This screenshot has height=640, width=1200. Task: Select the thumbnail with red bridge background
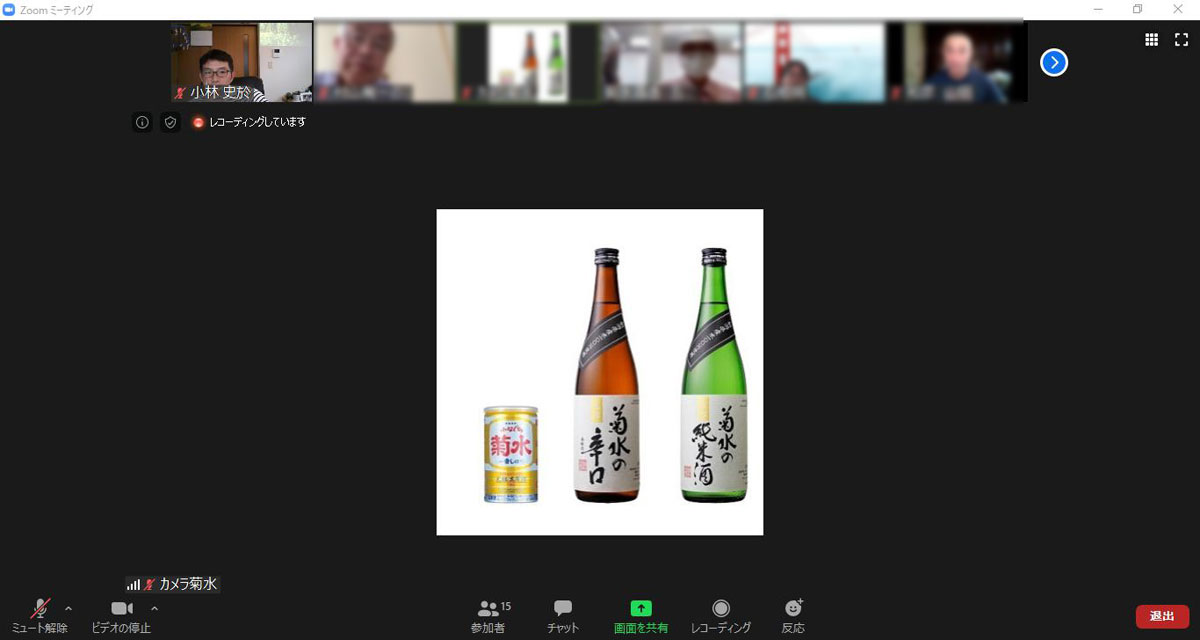pyautogui.click(x=814, y=62)
